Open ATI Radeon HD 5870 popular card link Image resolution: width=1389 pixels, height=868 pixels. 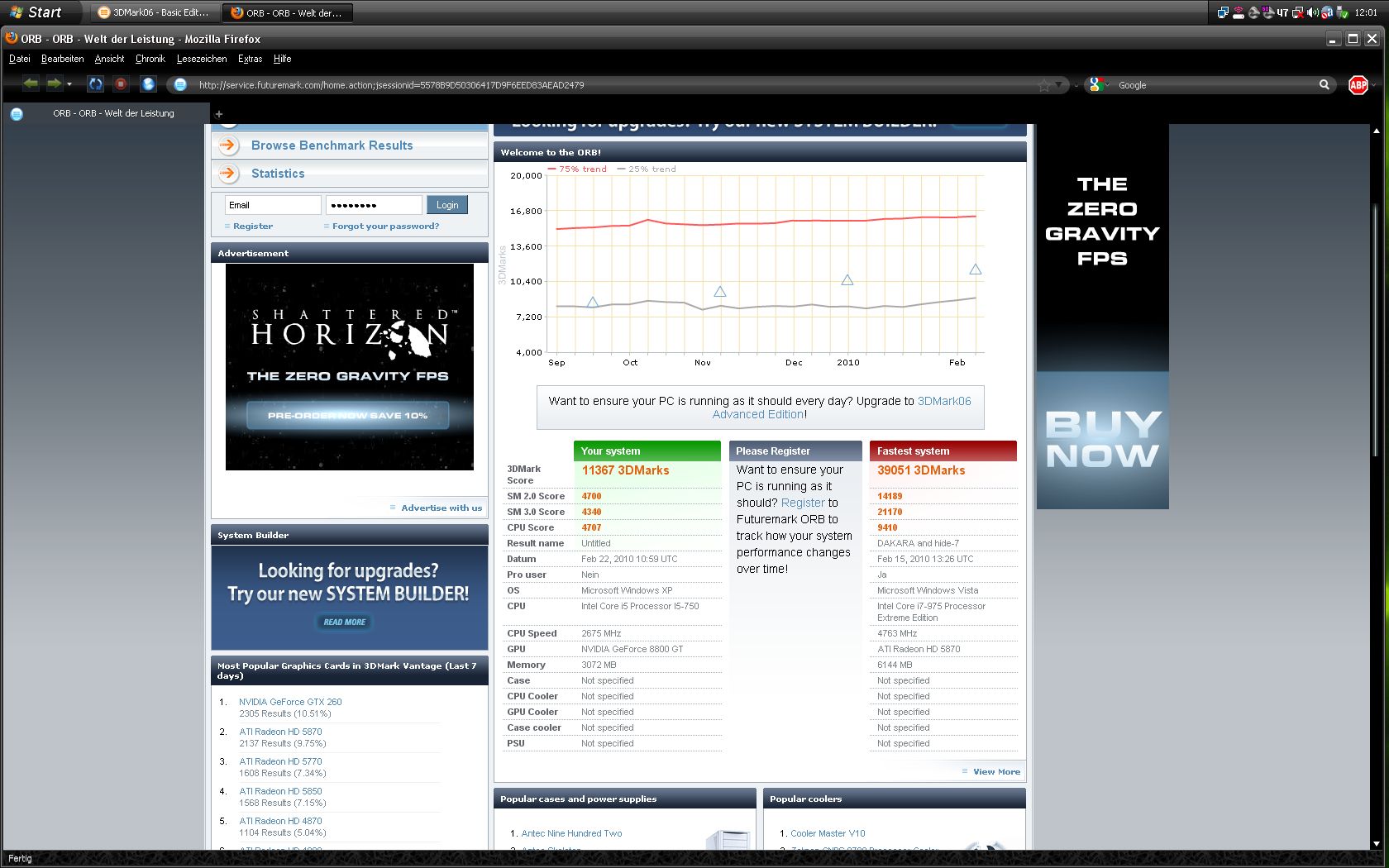pyautogui.click(x=280, y=732)
